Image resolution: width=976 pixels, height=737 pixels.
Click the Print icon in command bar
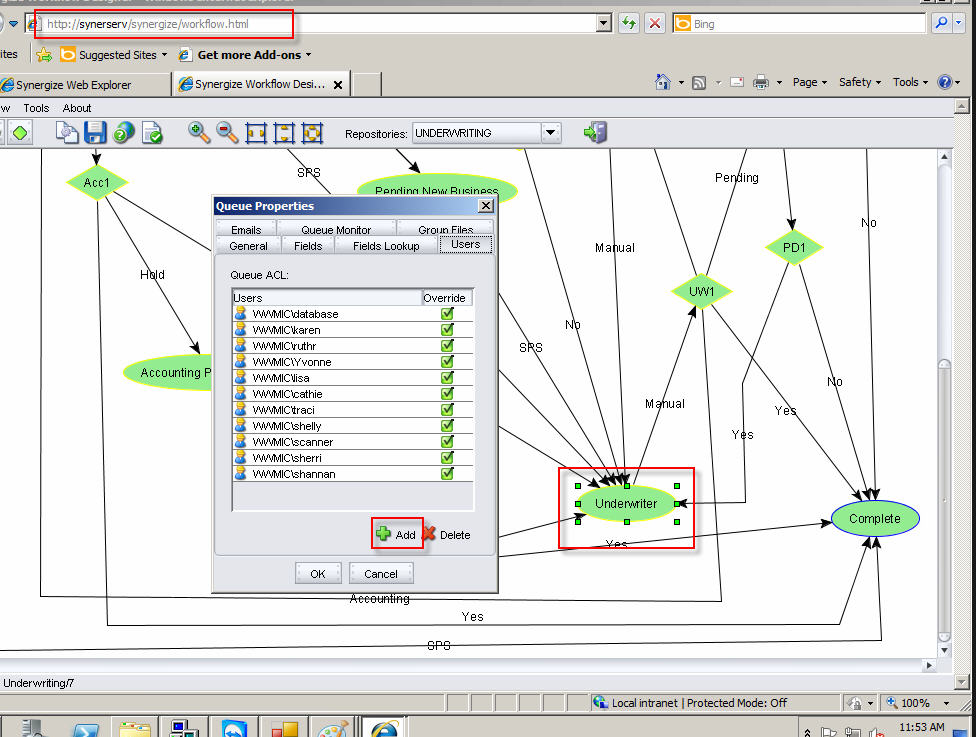tap(761, 82)
